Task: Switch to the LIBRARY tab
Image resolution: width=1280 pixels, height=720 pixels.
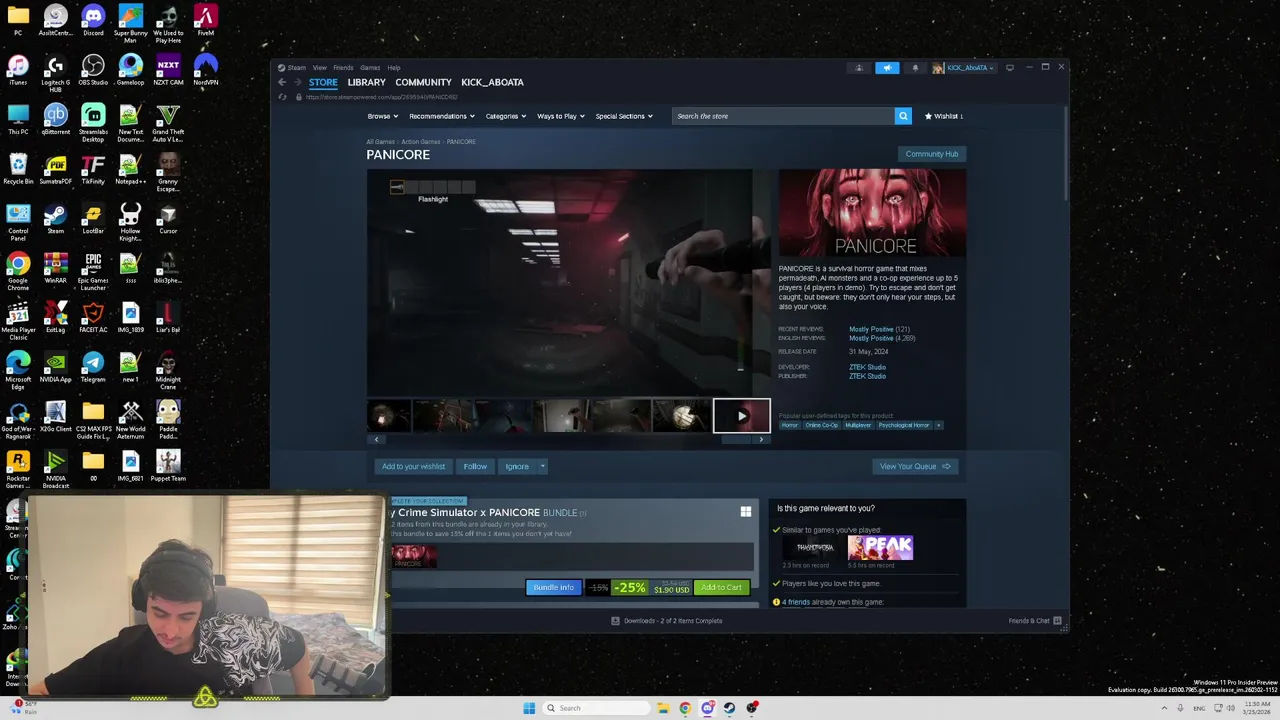Action: 366,82
